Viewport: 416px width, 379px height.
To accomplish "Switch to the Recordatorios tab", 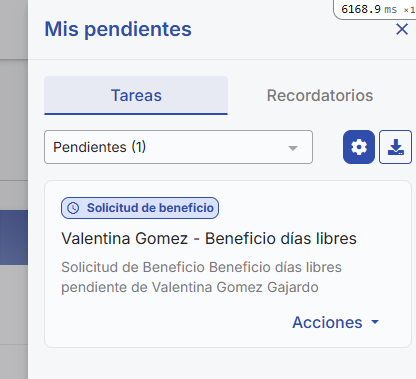I will click(320, 95).
